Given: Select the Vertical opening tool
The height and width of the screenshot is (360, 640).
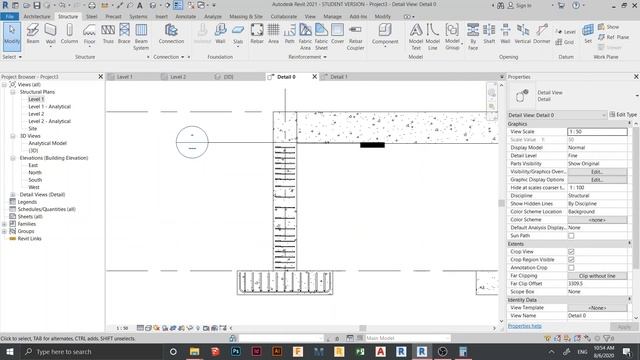Looking at the screenshot, I should point(522,33).
